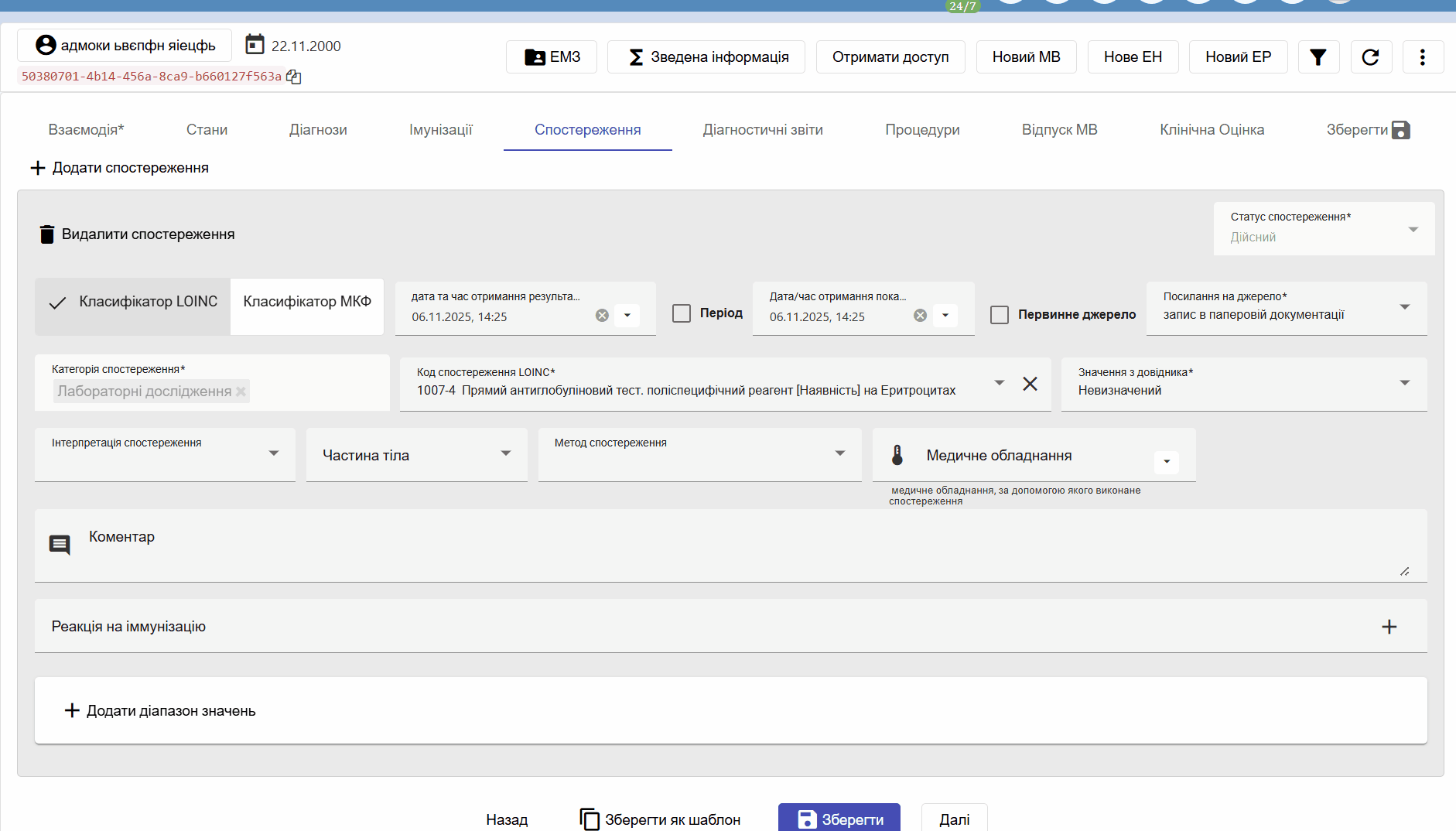Image resolution: width=1456 pixels, height=831 pixels.
Task: Open the result date-time picker arrow
Action: pyautogui.click(x=627, y=316)
